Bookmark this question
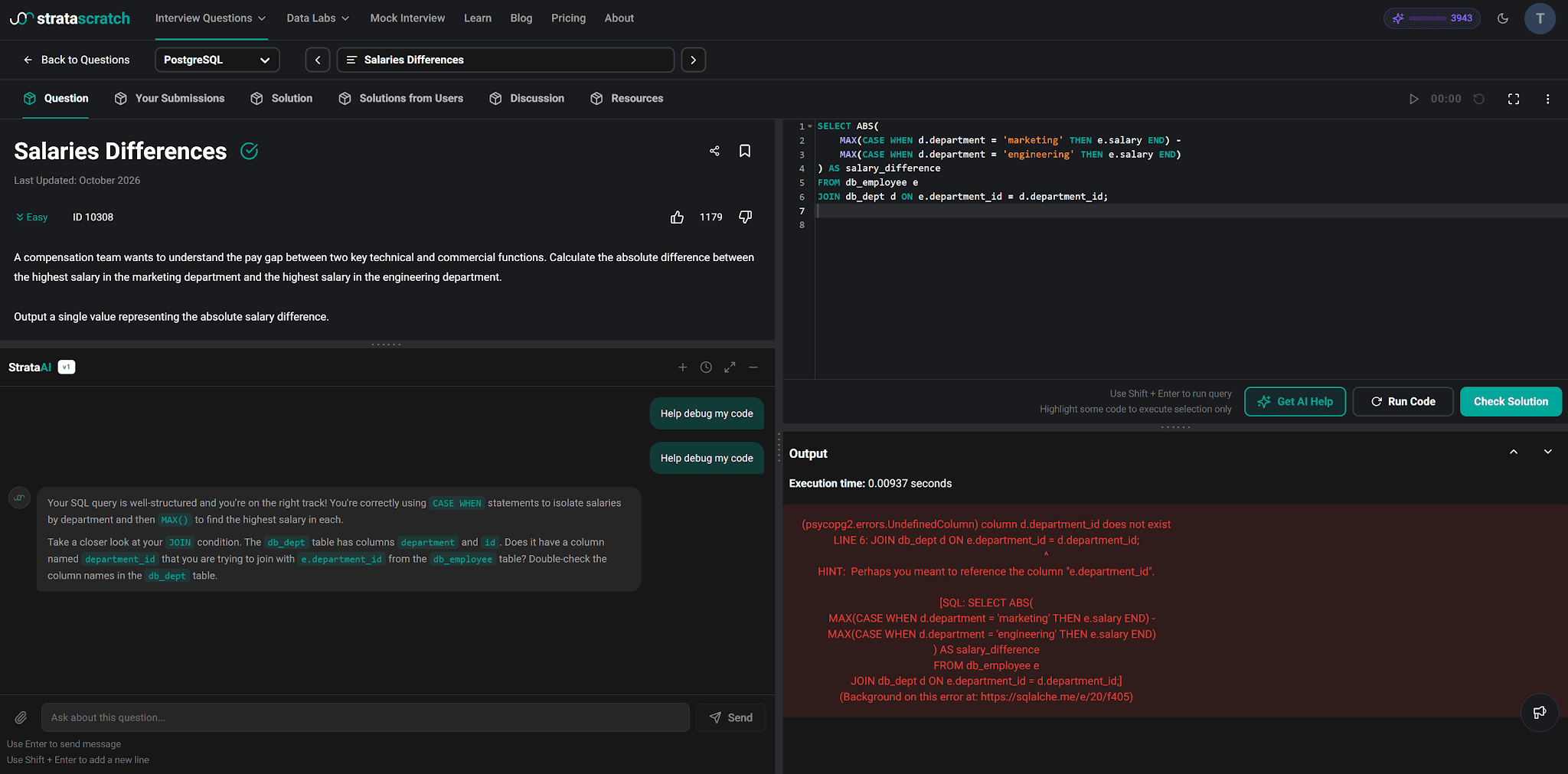Image resolution: width=1568 pixels, height=774 pixels. (x=745, y=151)
